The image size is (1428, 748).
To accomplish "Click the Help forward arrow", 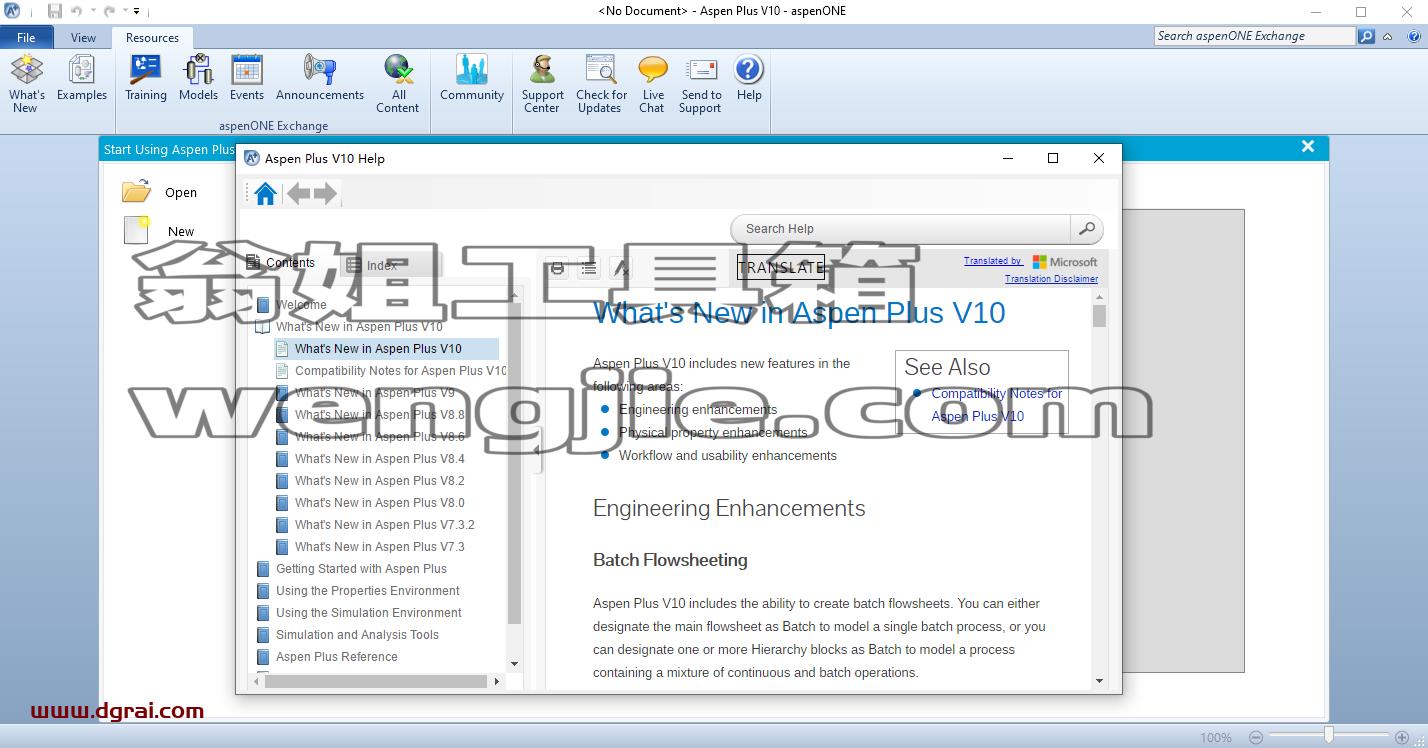I will [x=325, y=193].
